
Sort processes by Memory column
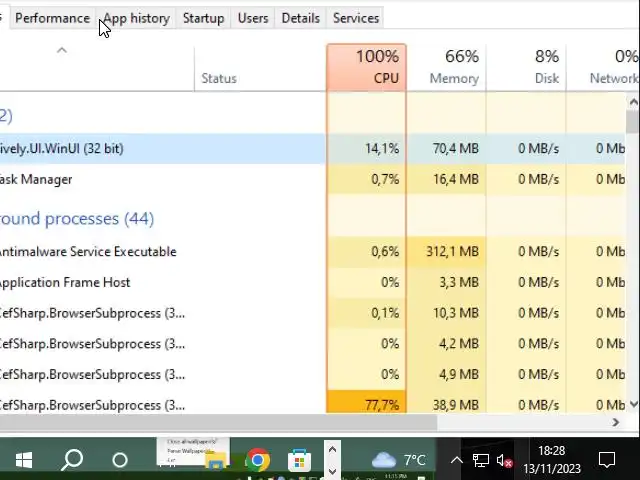coord(446,67)
